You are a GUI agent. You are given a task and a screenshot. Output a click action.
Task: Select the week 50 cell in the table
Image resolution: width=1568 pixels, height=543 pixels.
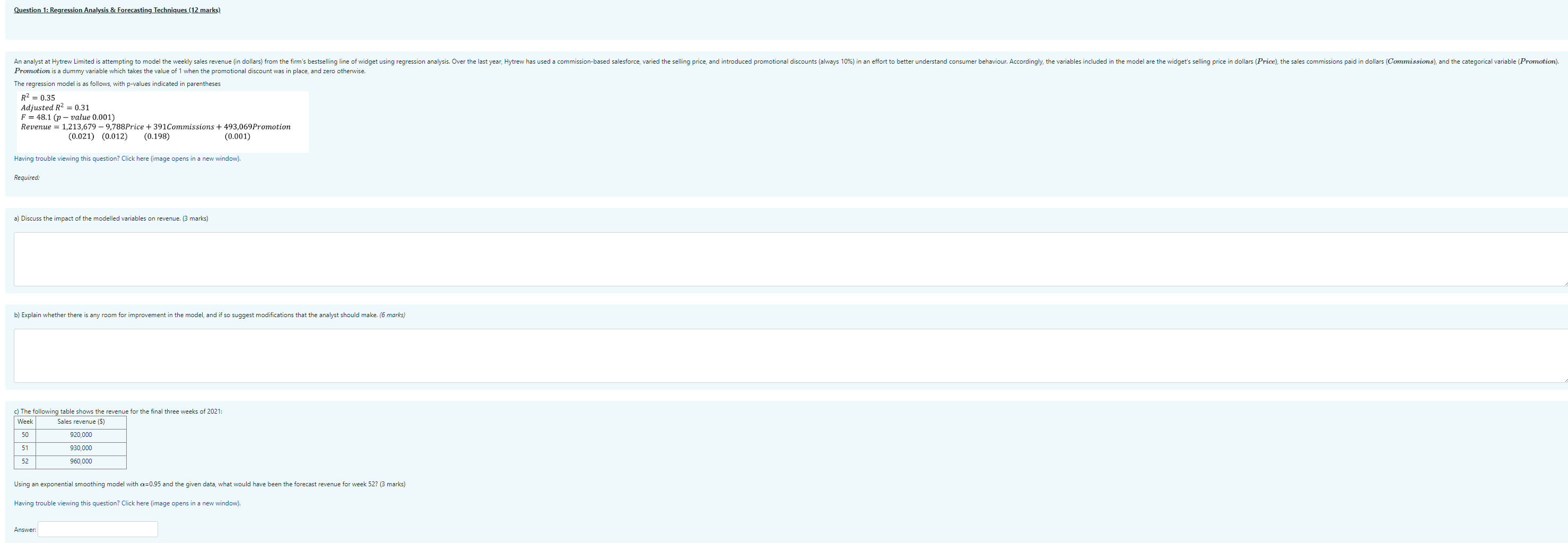[25, 436]
